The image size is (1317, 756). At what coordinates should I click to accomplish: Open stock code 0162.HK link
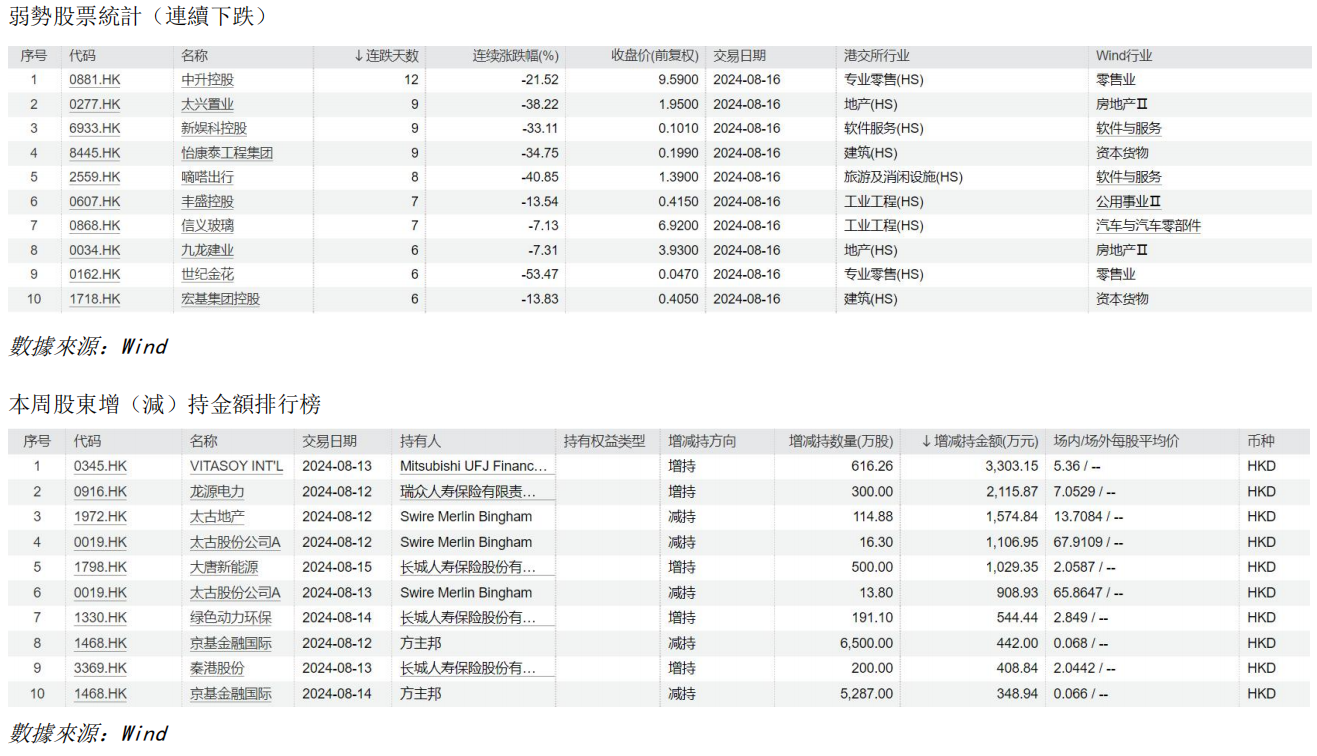95,274
